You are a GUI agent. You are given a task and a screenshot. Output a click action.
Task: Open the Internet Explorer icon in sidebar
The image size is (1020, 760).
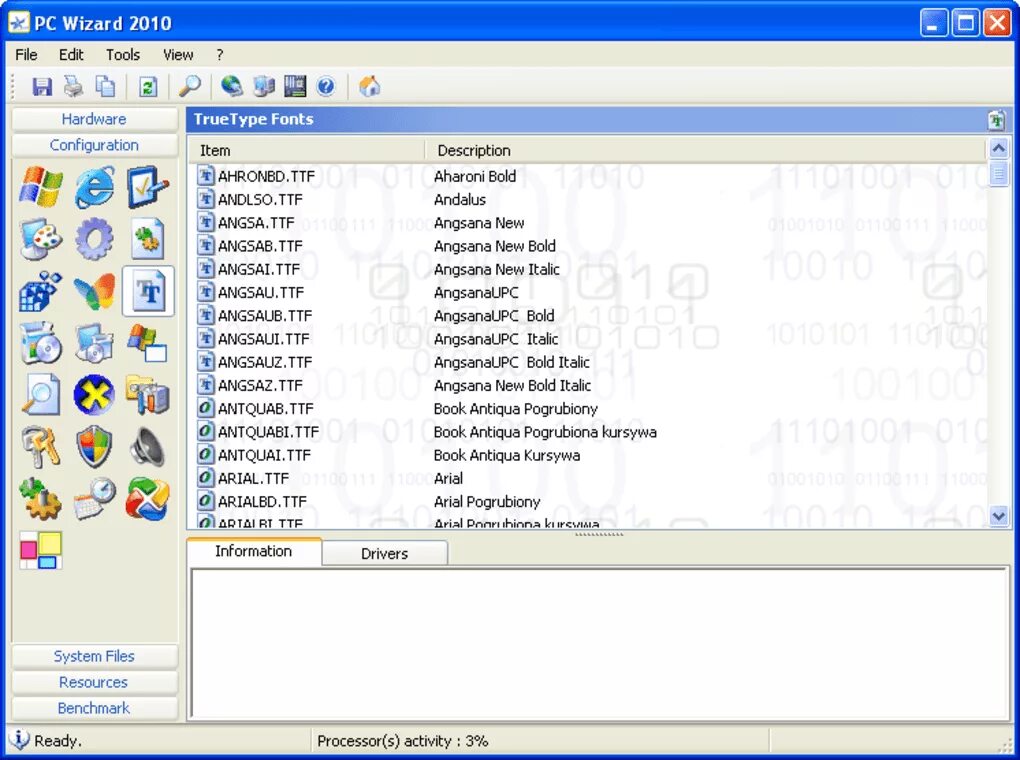click(95, 187)
